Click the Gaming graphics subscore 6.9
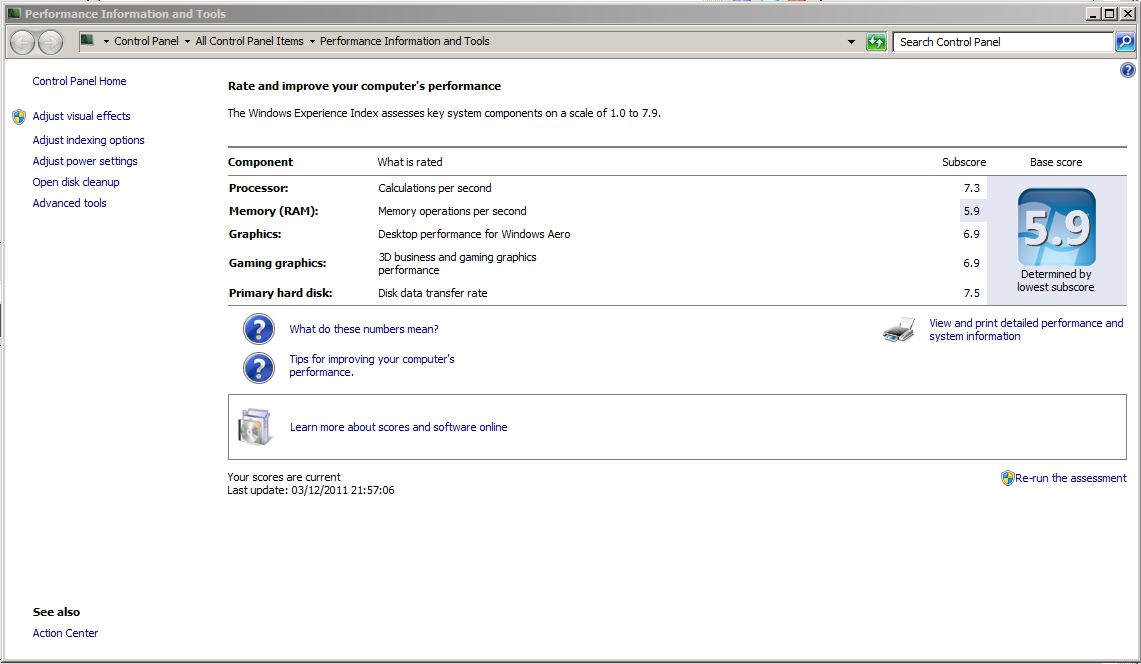Viewport: 1141px width, 664px height. tap(971, 264)
